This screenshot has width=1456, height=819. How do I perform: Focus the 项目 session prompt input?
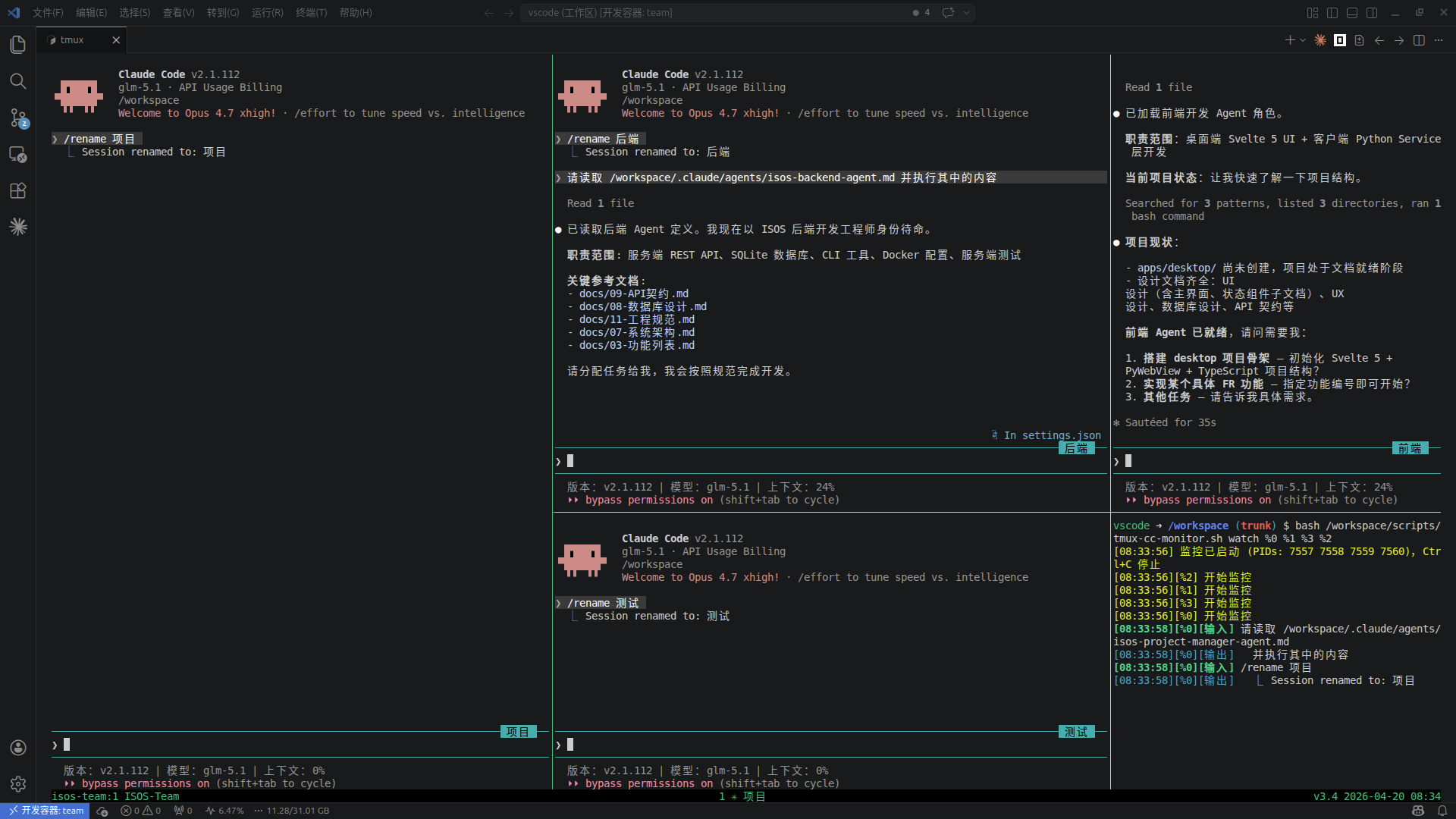point(300,745)
